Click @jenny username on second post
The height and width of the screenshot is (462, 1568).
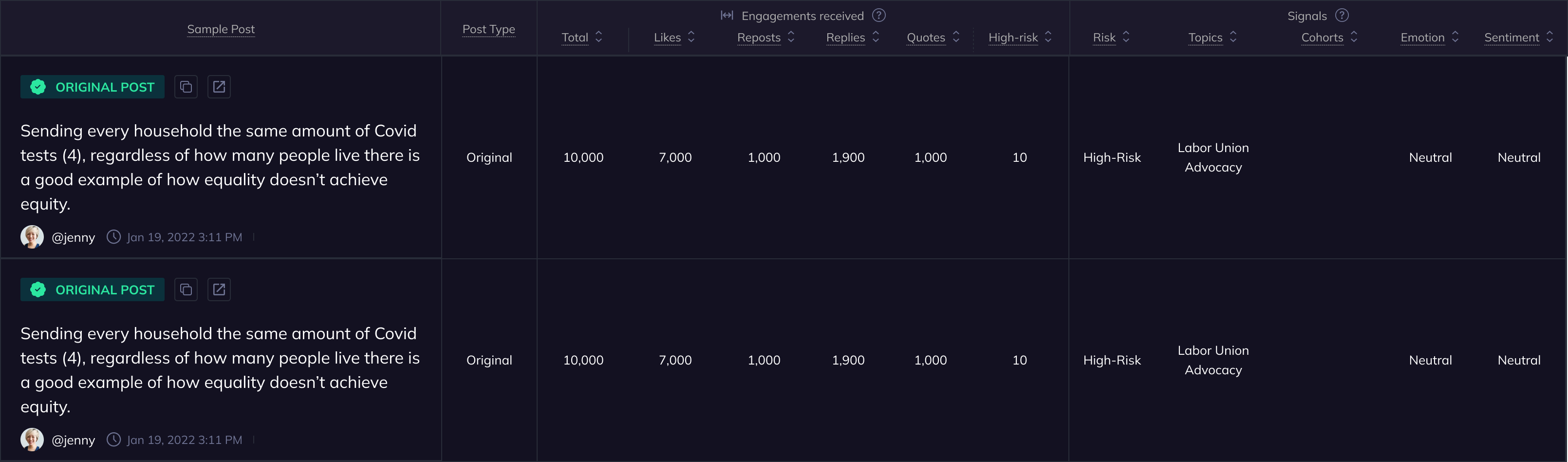click(73, 440)
